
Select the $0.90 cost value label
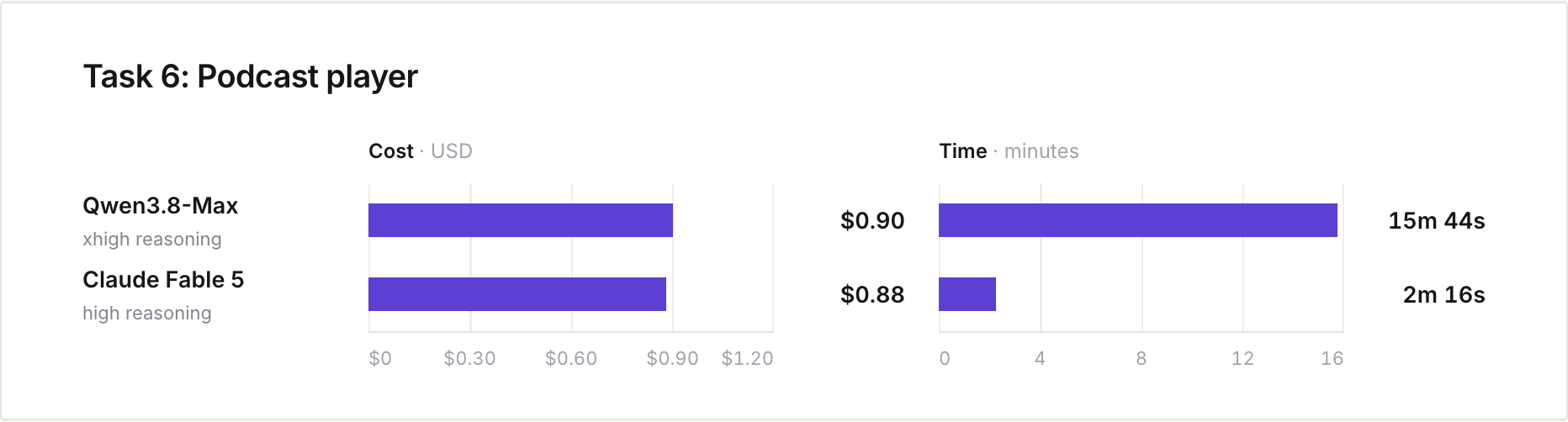[872, 221]
